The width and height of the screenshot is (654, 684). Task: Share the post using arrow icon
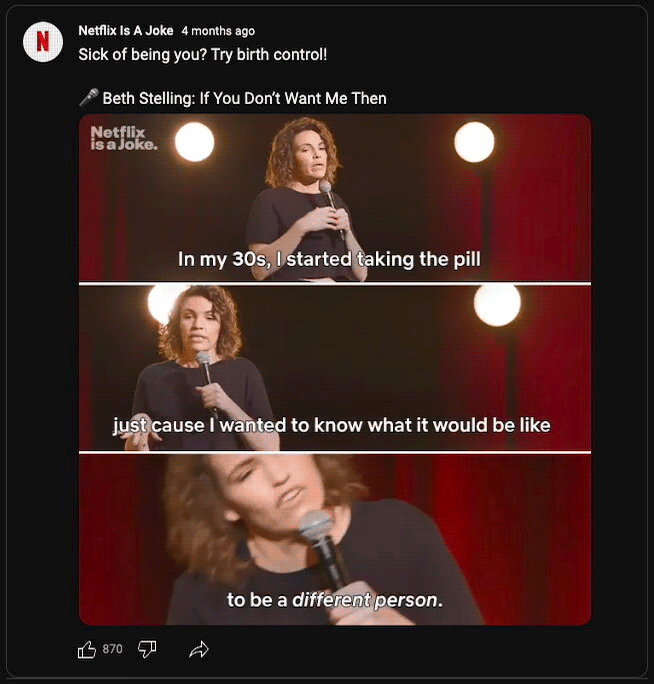click(x=198, y=650)
